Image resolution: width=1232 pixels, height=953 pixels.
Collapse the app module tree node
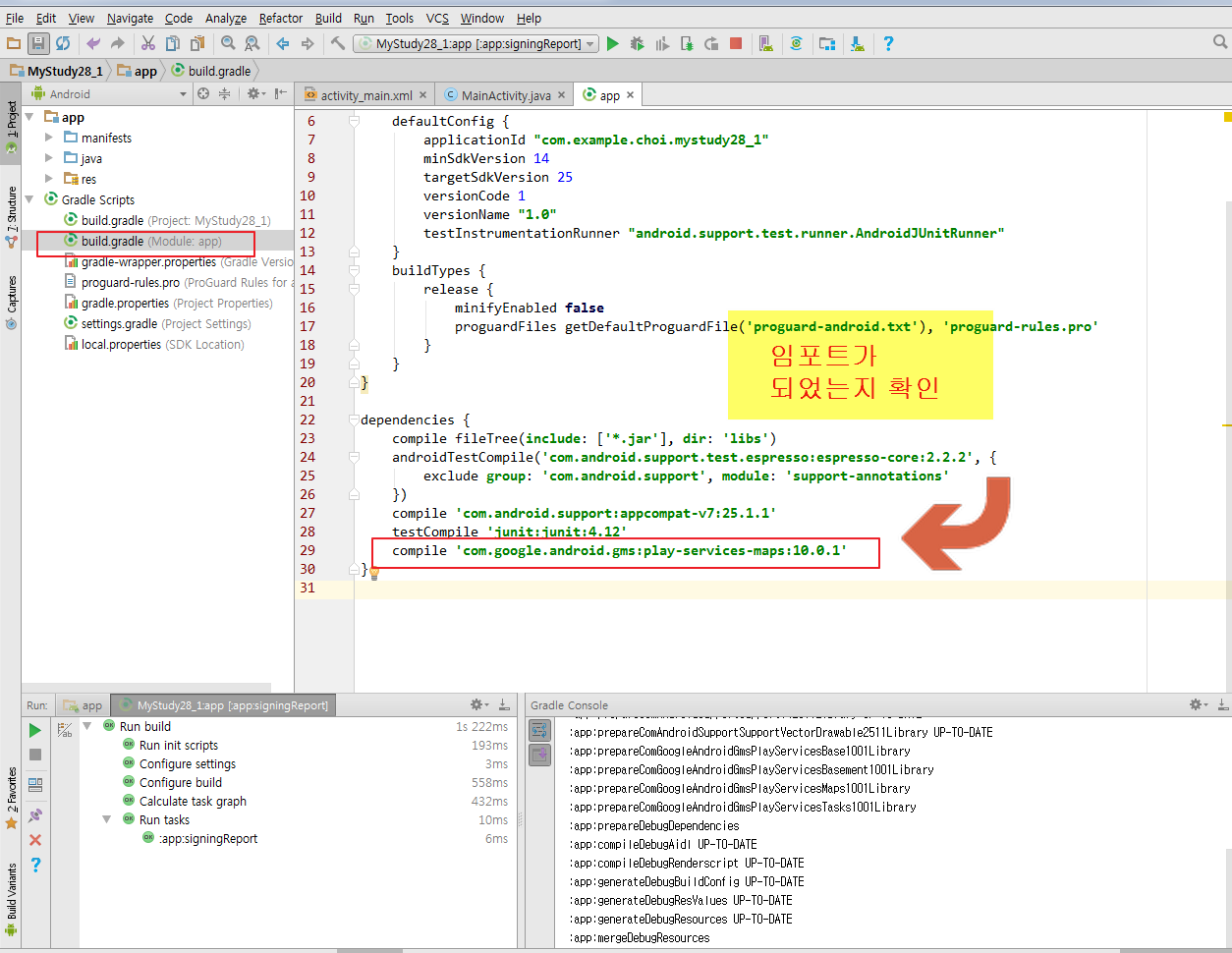coord(29,117)
